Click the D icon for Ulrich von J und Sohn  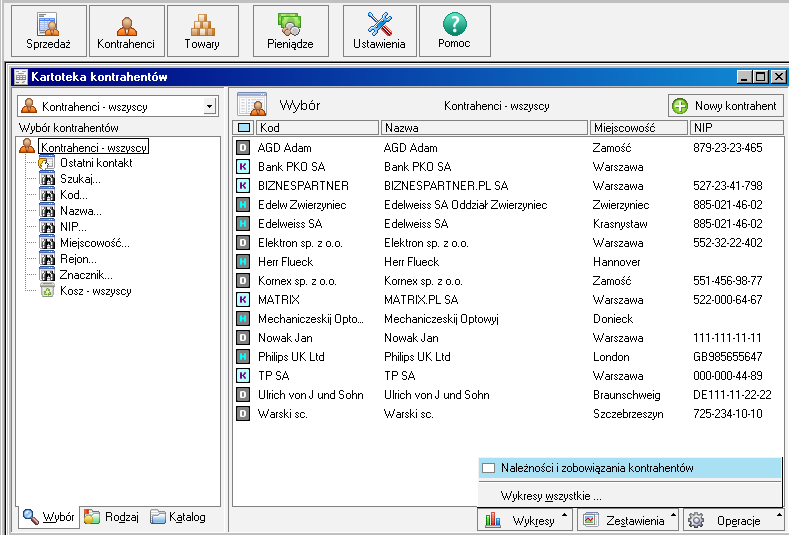(x=243, y=395)
